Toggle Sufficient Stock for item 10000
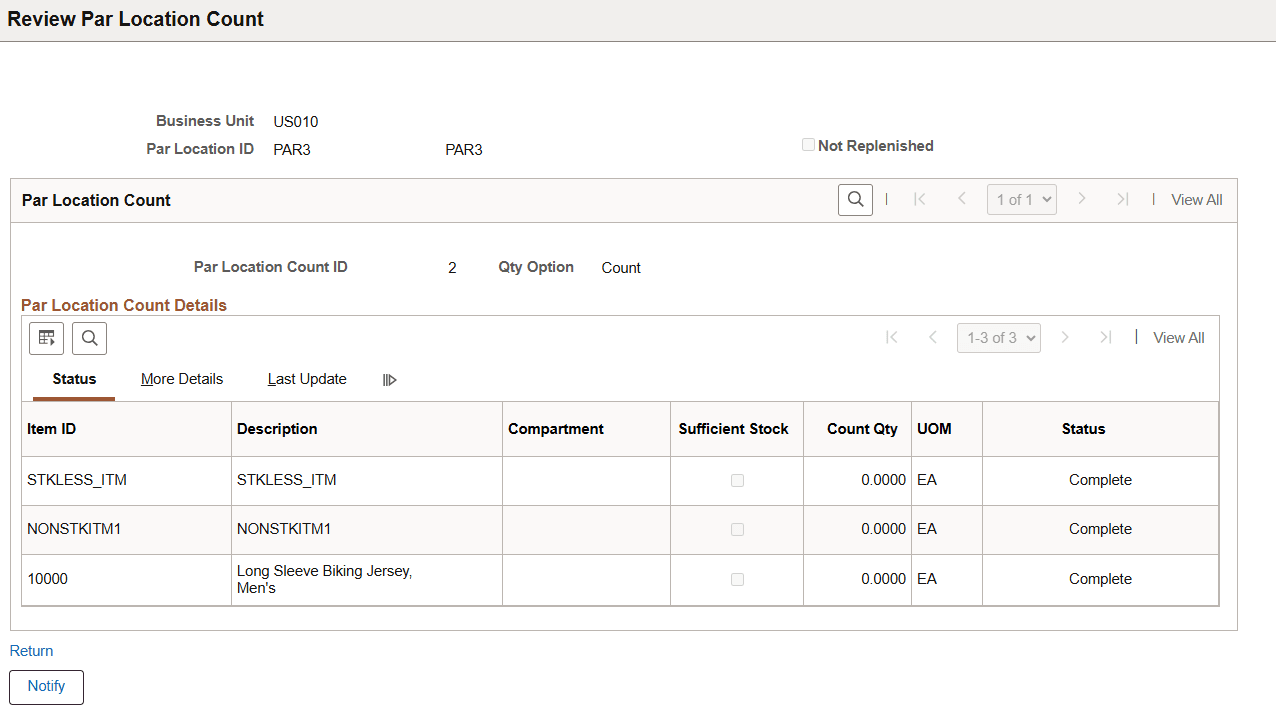The height and width of the screenshot is (719, 1276). (737, 579)
